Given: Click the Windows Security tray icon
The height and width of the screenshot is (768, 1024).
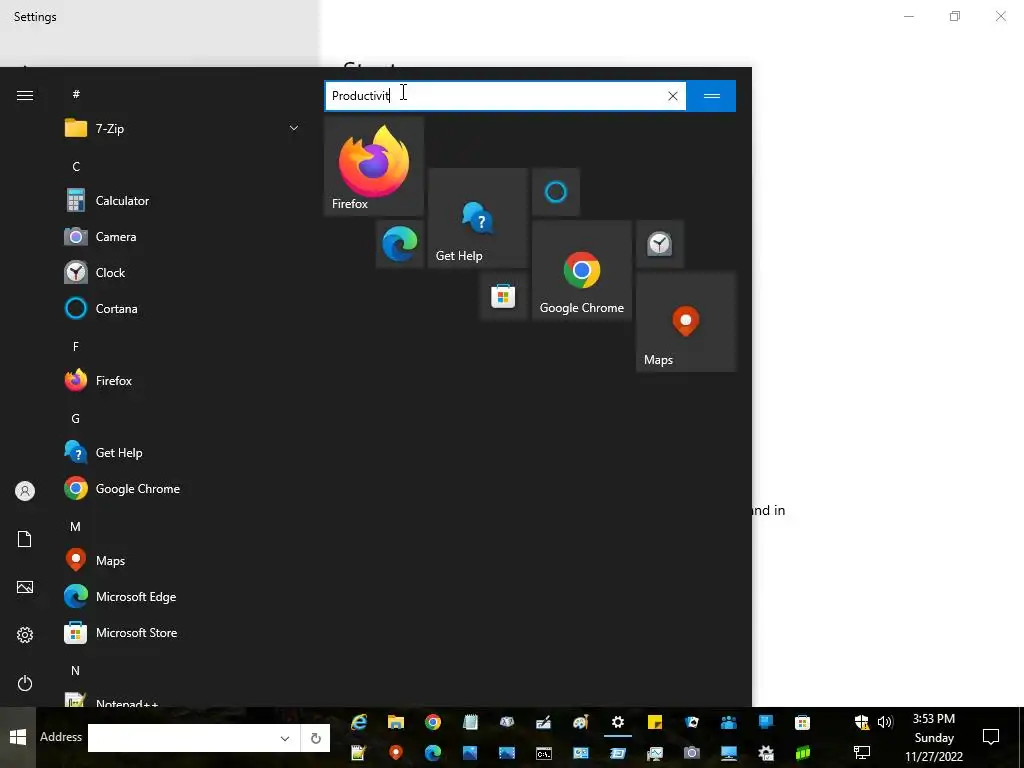Looking at the screenshot, I should (x=861, y=722).
